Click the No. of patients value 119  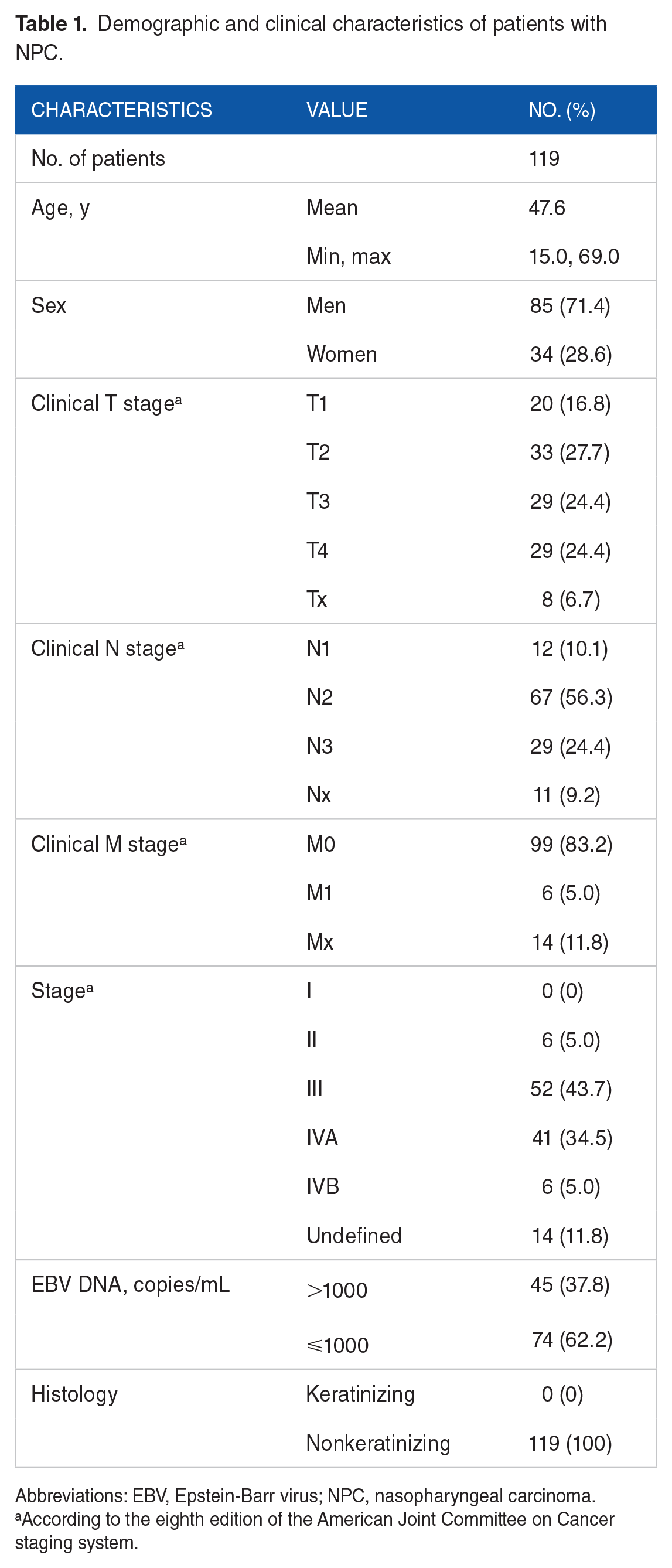[x=544, y=159]
